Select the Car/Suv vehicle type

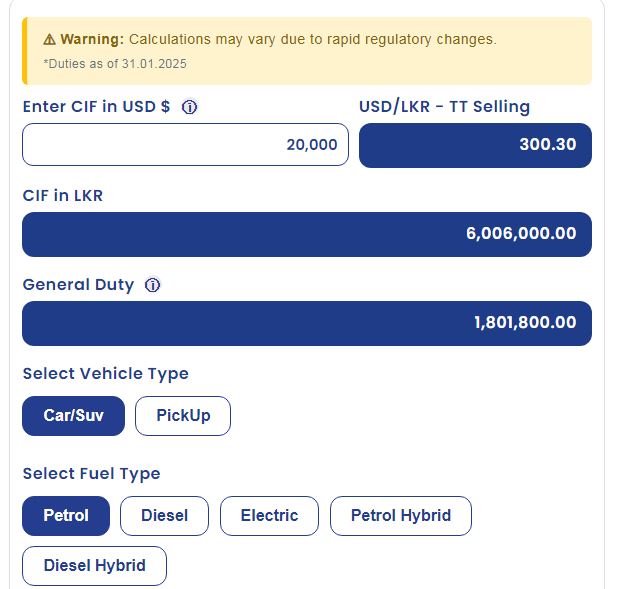click(x=73, y=416)
